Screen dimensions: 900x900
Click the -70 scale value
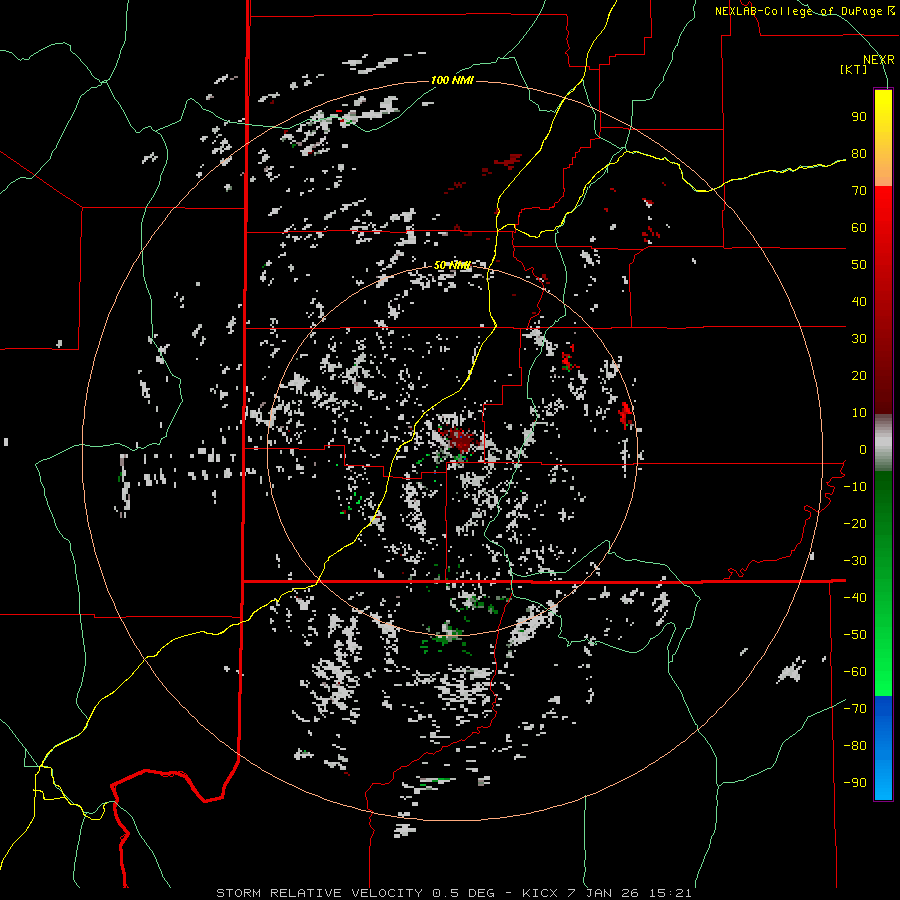point(855,709)
